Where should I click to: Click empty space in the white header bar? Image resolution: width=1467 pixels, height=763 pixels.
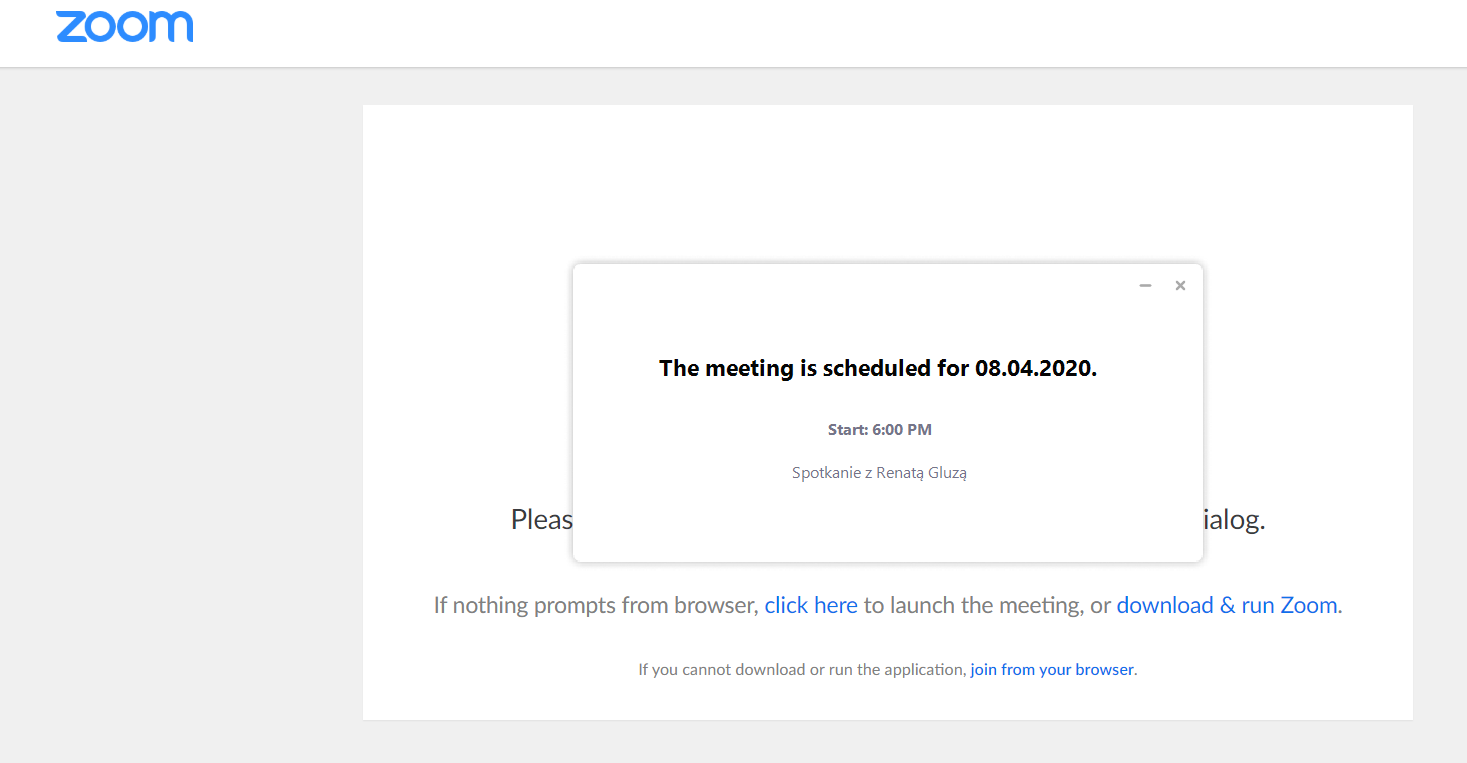click(x=800, y=33)
